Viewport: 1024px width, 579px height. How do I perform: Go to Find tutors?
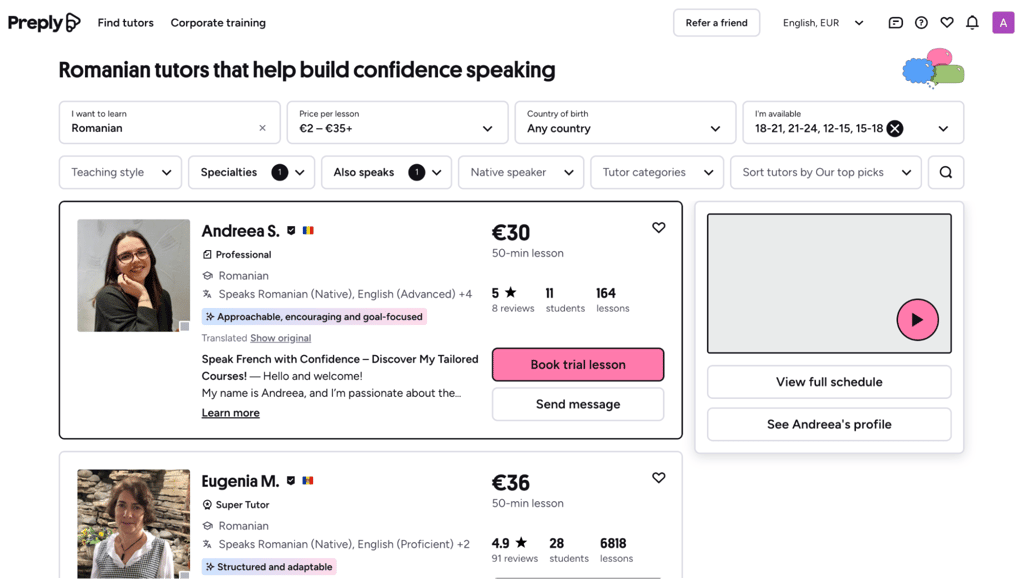(125, 23)
